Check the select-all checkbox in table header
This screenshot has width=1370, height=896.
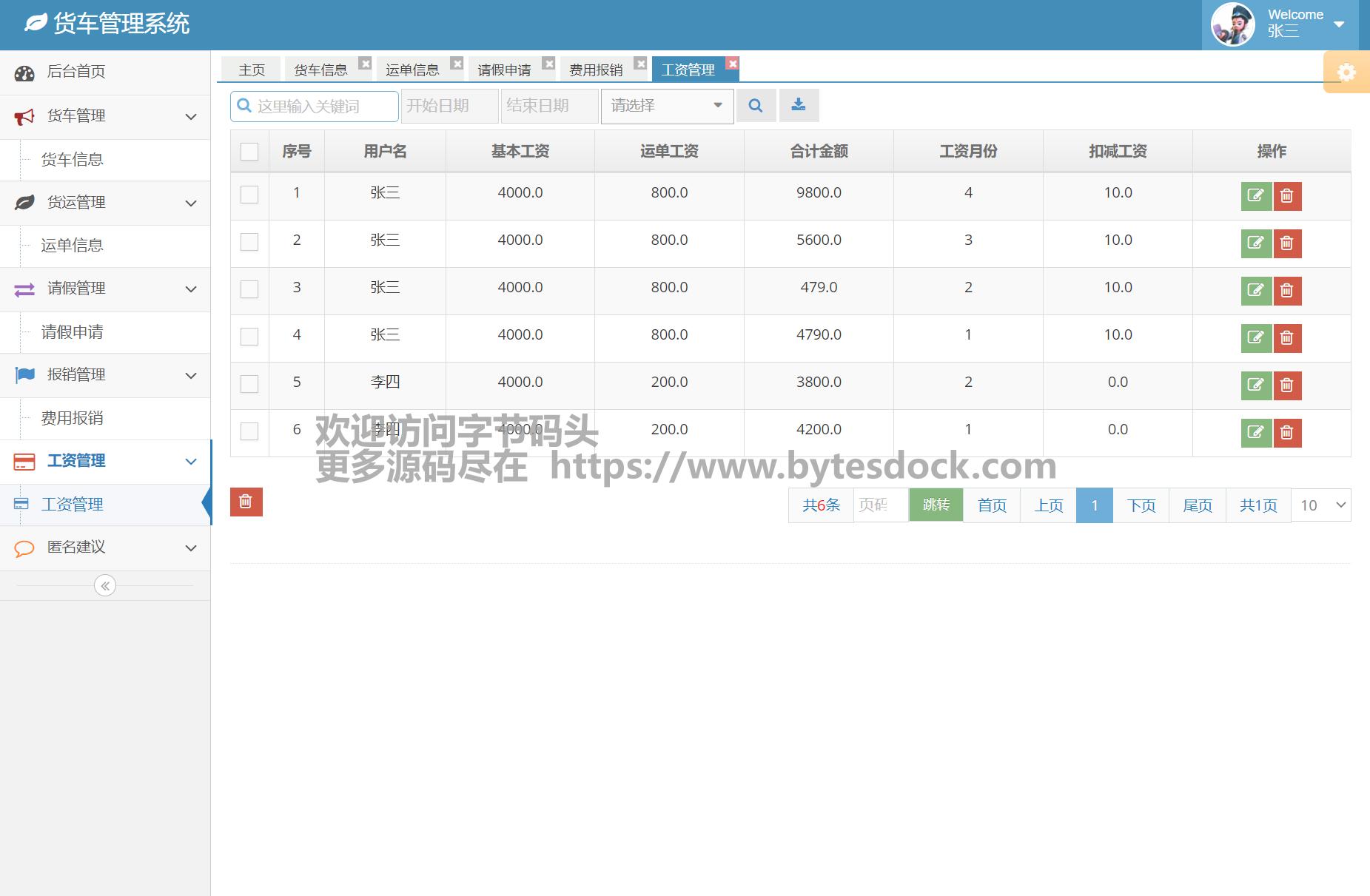pos(249,152)
